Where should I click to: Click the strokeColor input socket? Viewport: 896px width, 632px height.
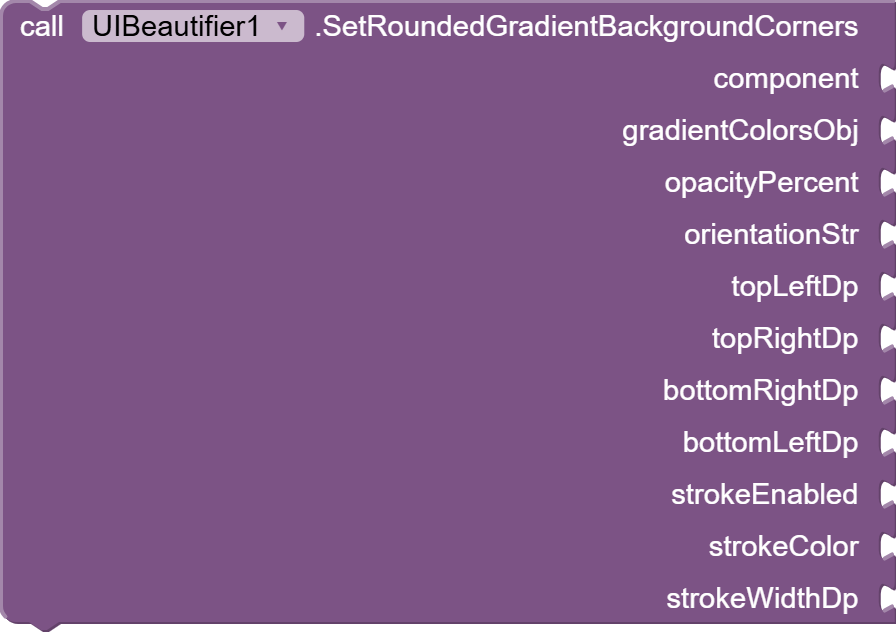886,547
